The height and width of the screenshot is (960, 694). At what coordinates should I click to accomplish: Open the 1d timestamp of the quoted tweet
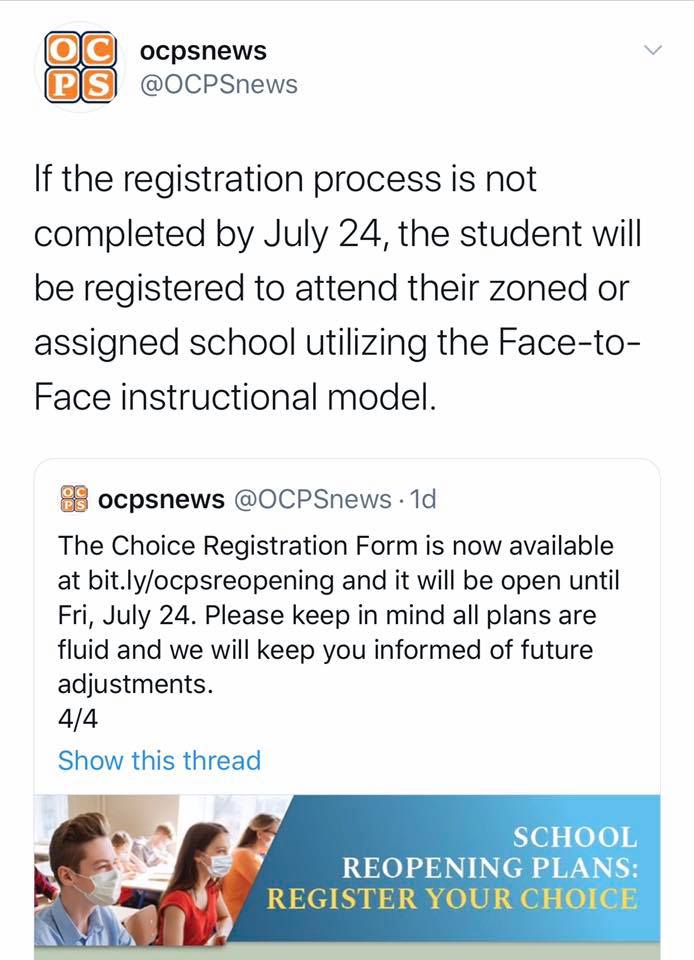423,500
